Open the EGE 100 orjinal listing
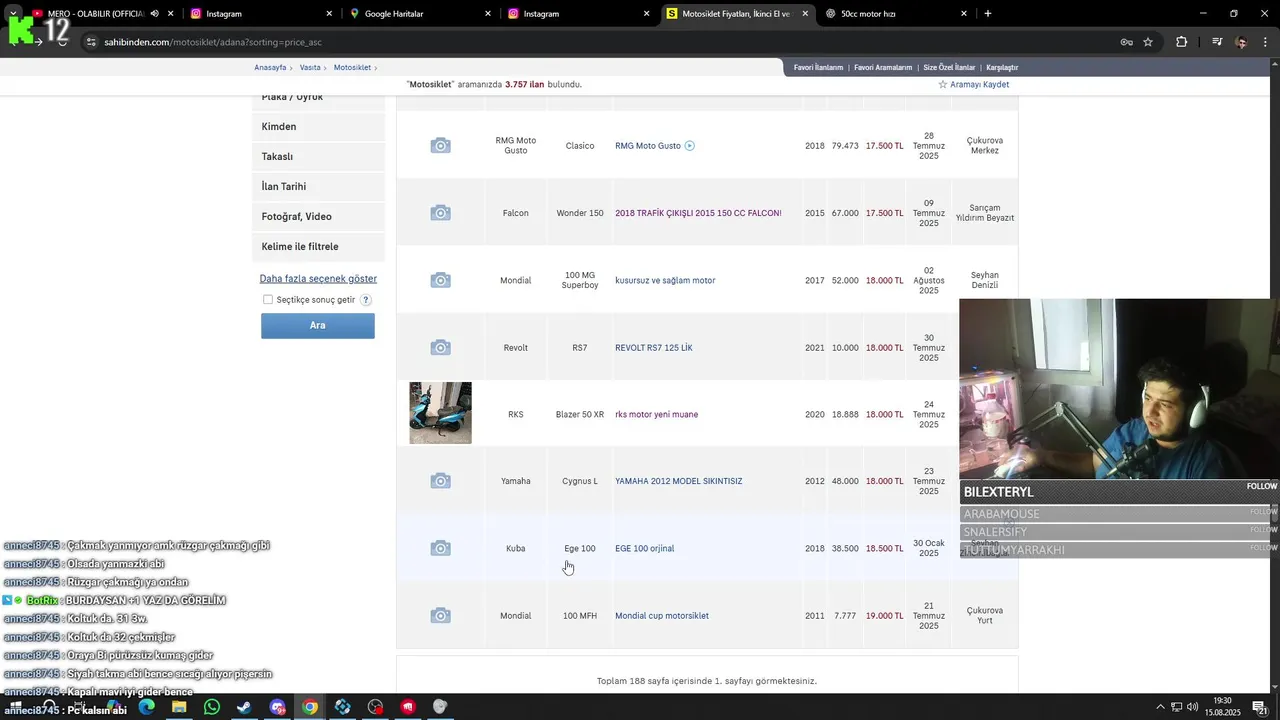Screen dimensions: 1280x720 pyautogui.click(x=644, y=549)
